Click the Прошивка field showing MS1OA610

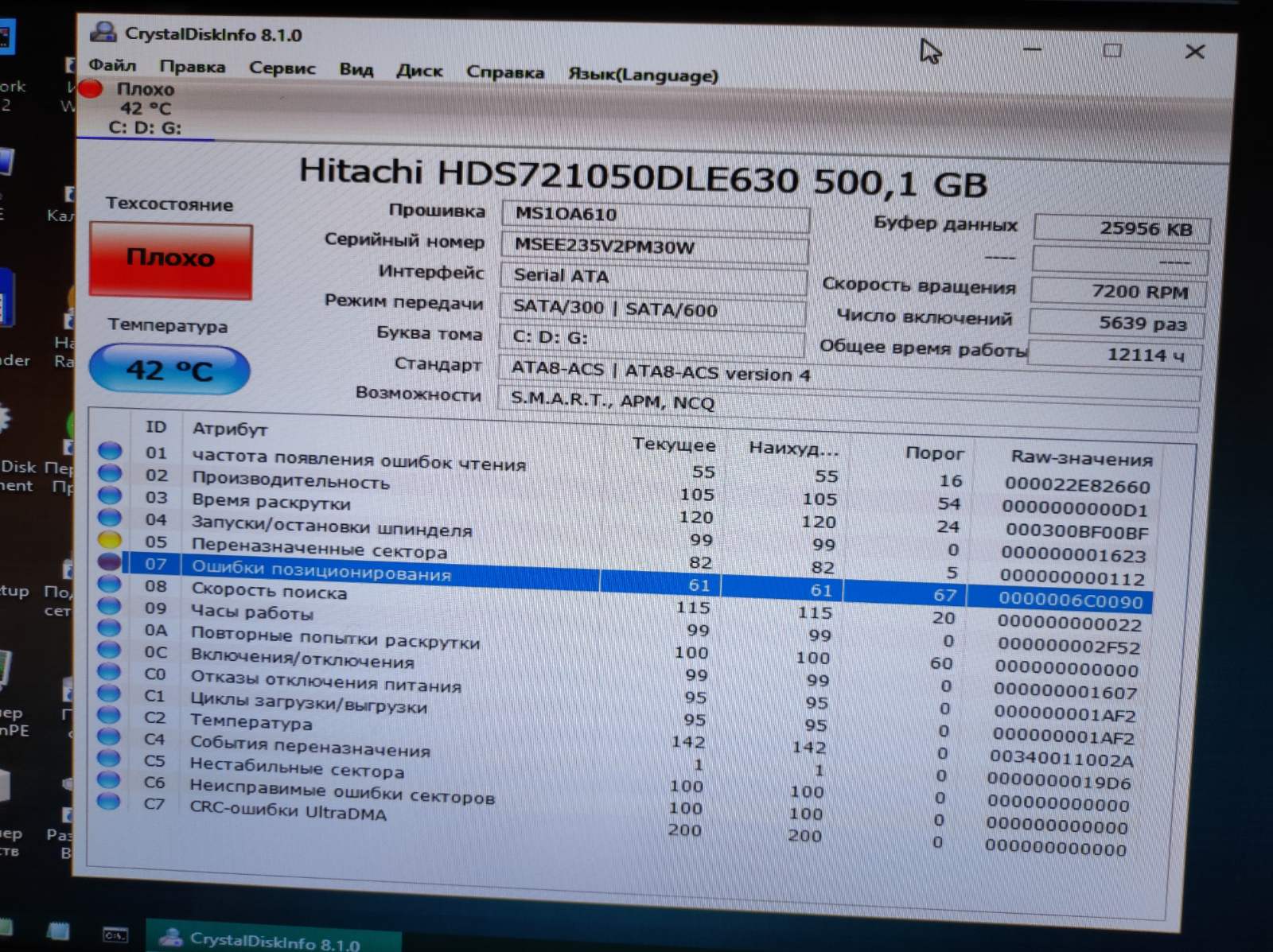coord(656,216)
